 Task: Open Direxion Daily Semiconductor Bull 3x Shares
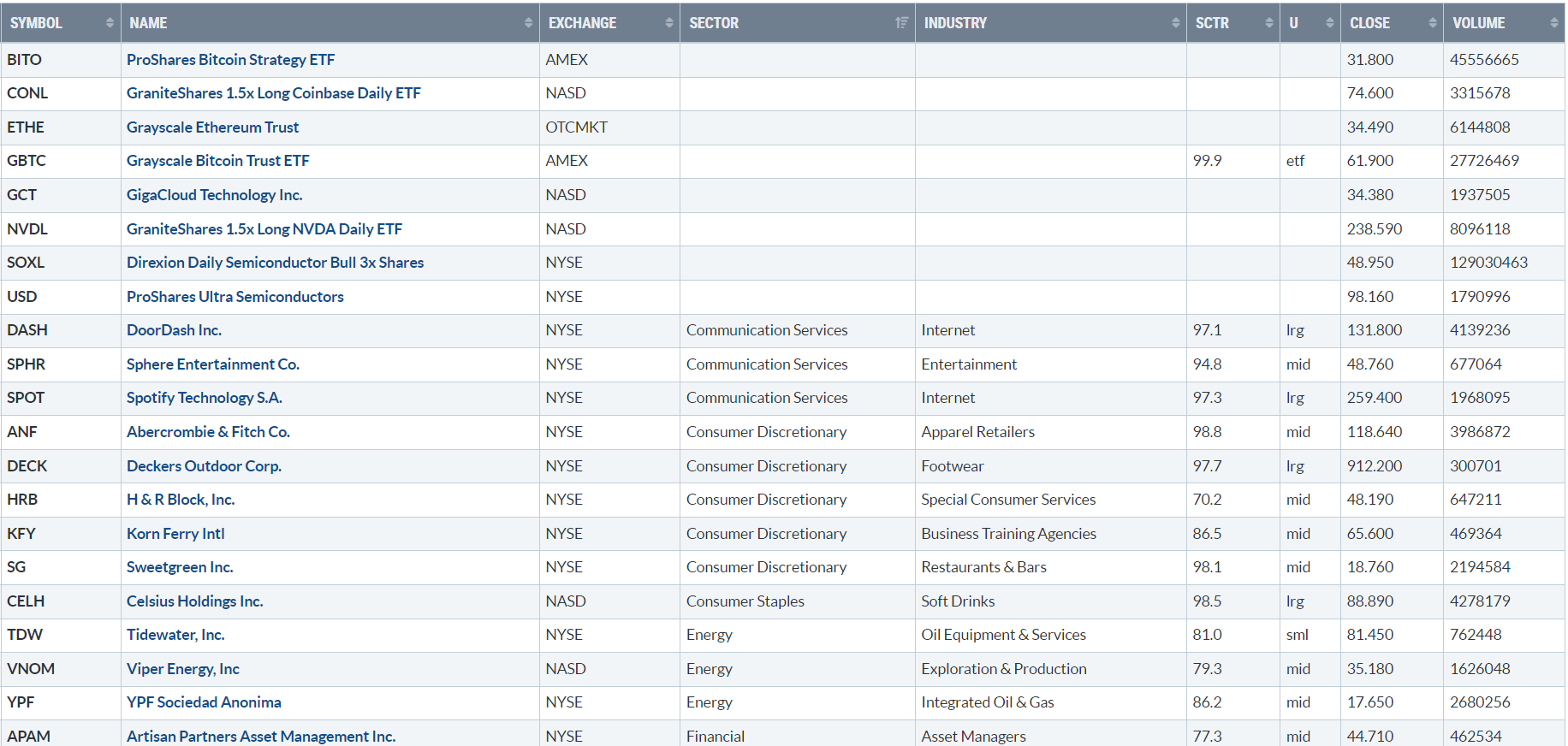click(275, 263)
